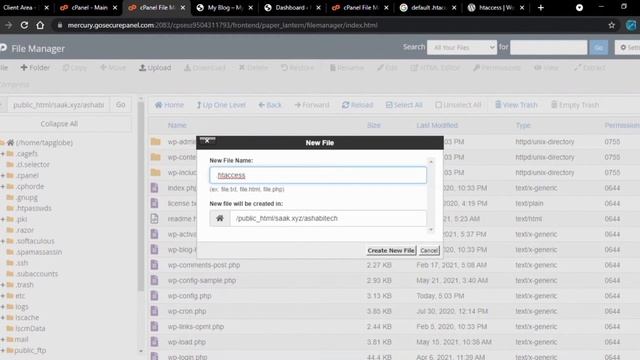Select wp-config.php file
The image size is (640, 360).
(x=189, y=296)
